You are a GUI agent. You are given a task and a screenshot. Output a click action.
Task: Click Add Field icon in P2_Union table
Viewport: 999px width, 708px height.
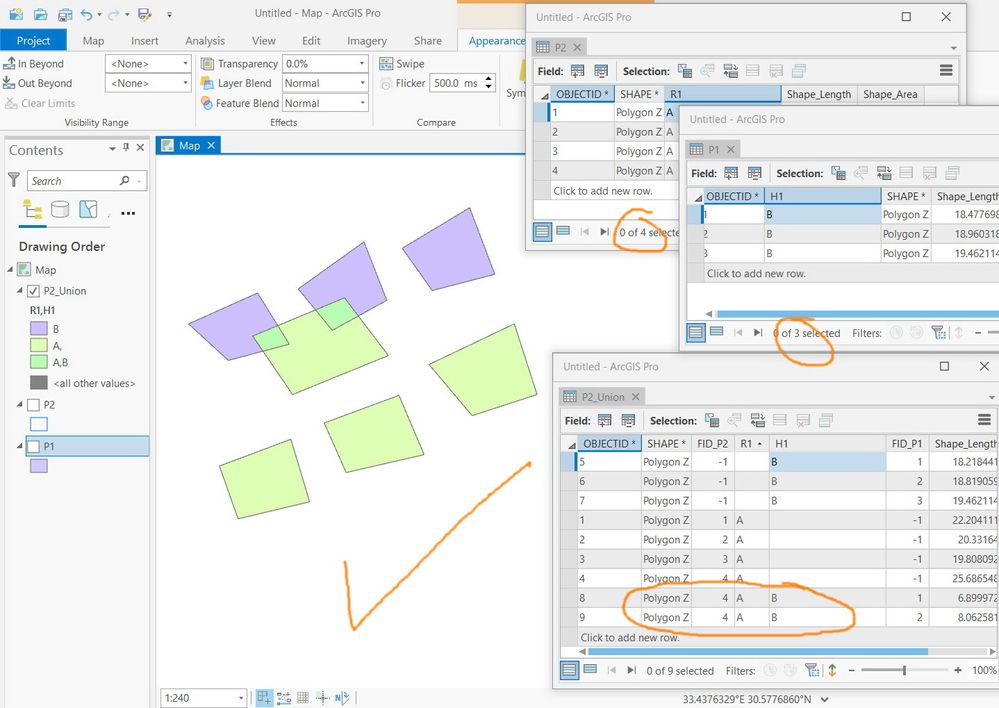click(x=605, y=420)
